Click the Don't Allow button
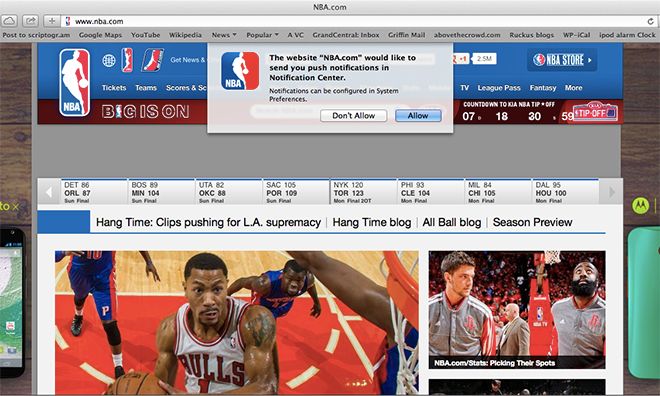 click(354, 116)
